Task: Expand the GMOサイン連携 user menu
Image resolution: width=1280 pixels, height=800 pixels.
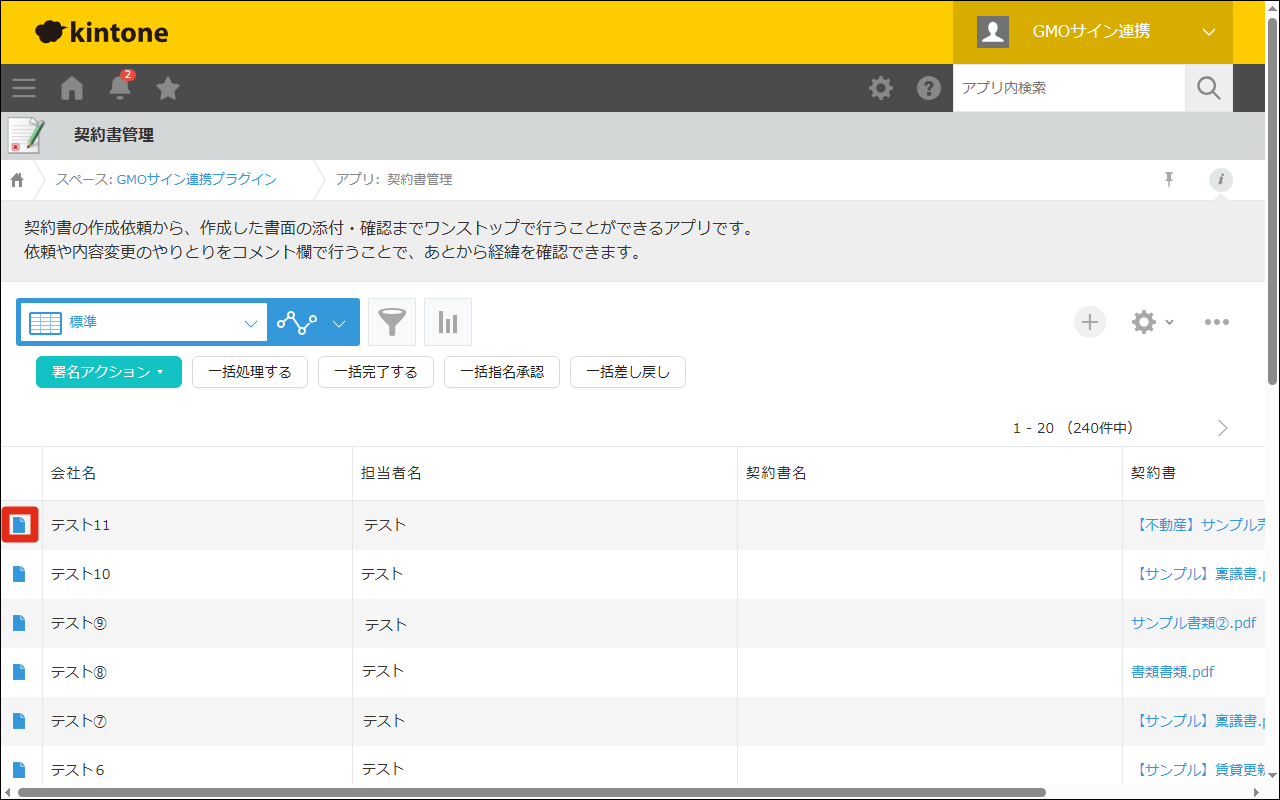Action: click(x=1093, y=32)
